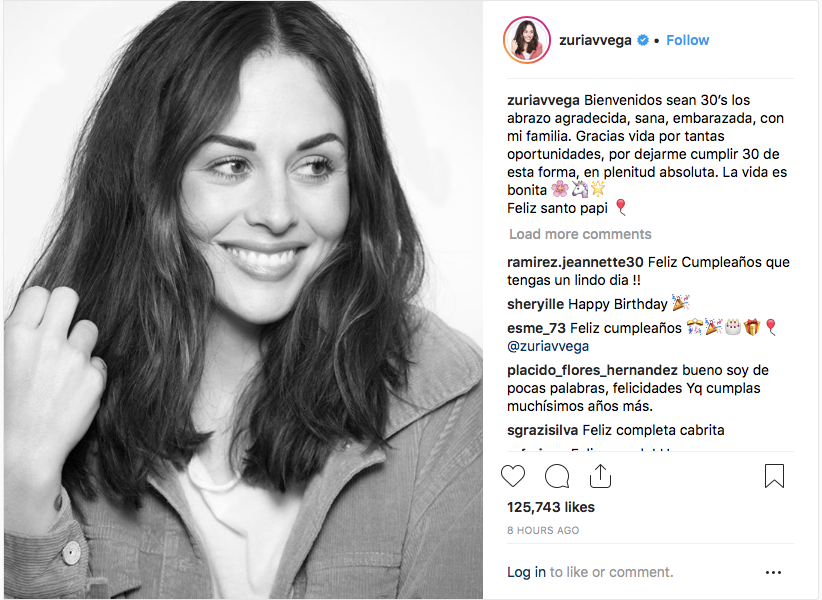Click the blue verified badge icon
The image size is (822, 600).
[x=643, y=40]
